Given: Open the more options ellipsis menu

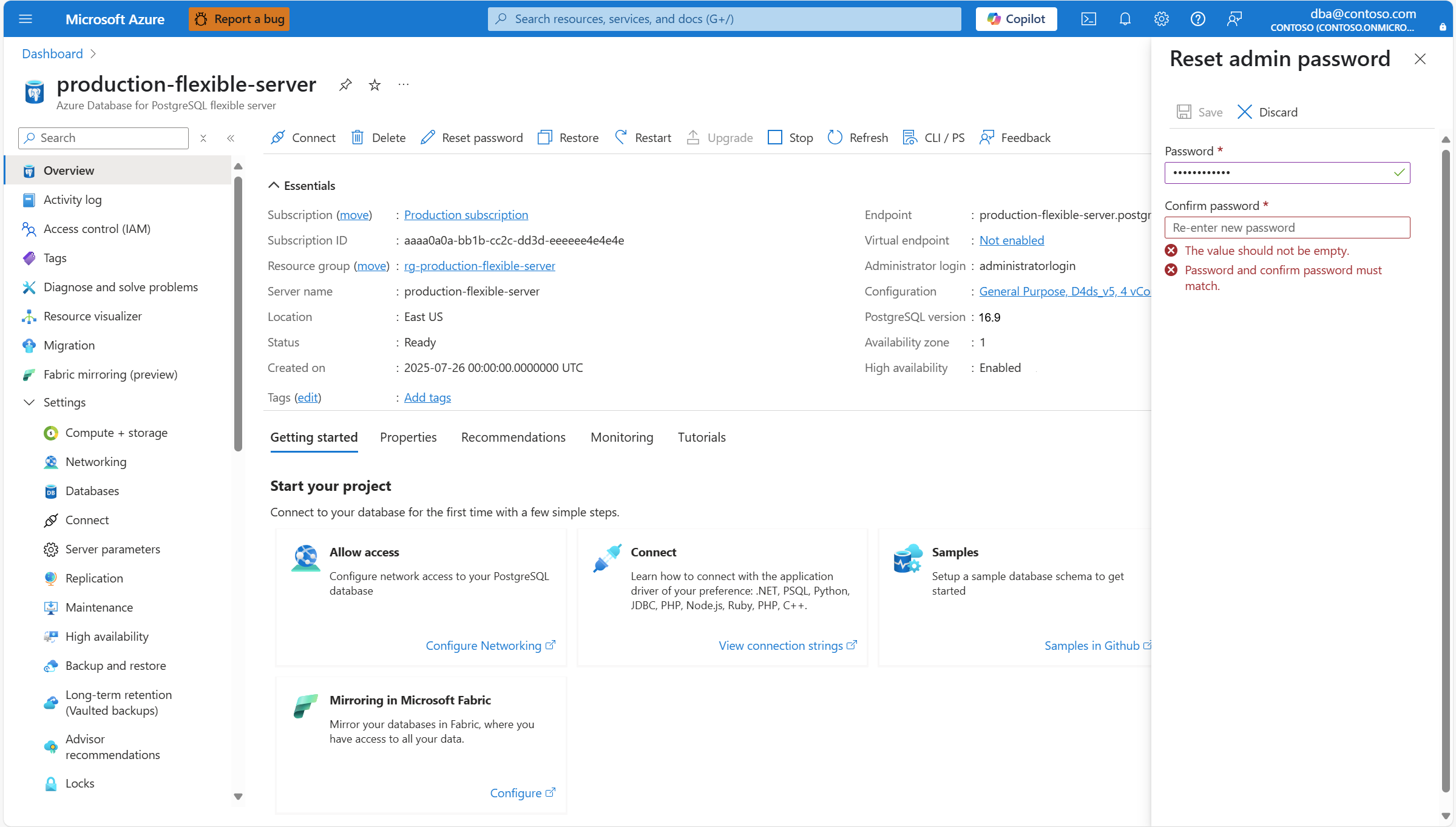Looking at the screenshot, I should pyautogui.click(x=404, y=85).
